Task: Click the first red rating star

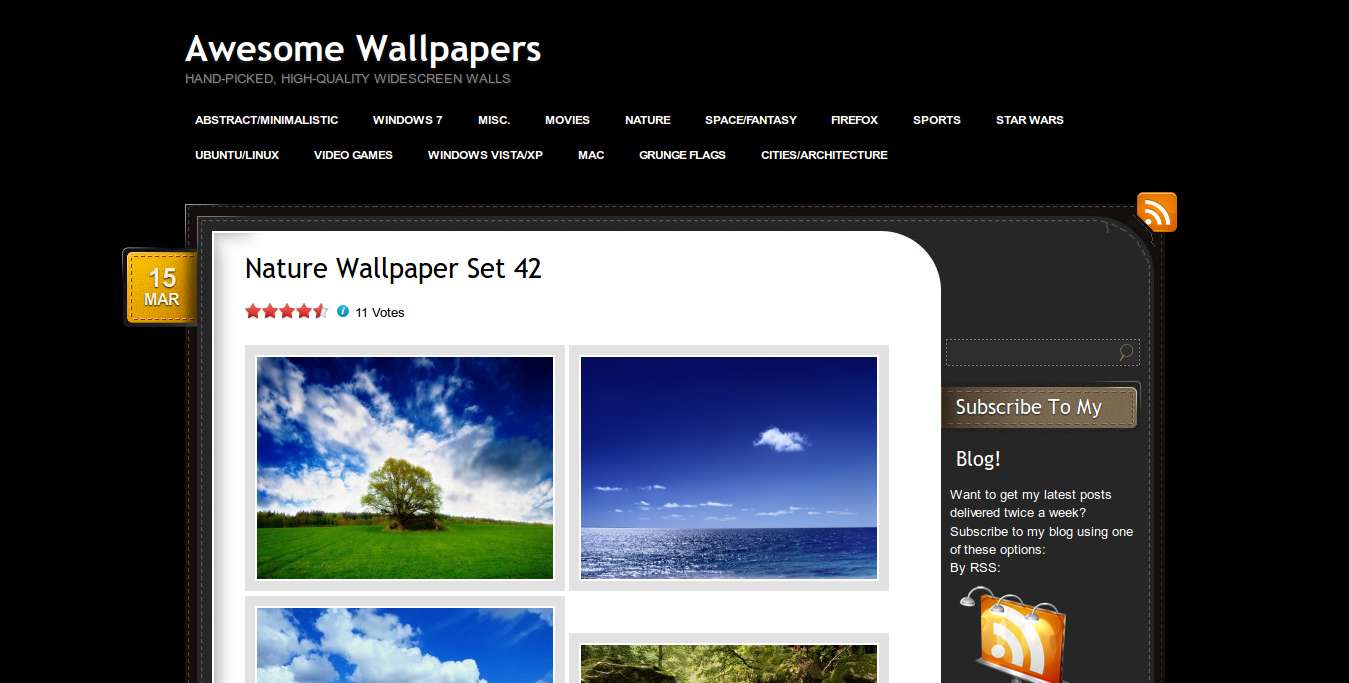Action: click(253, 311)
